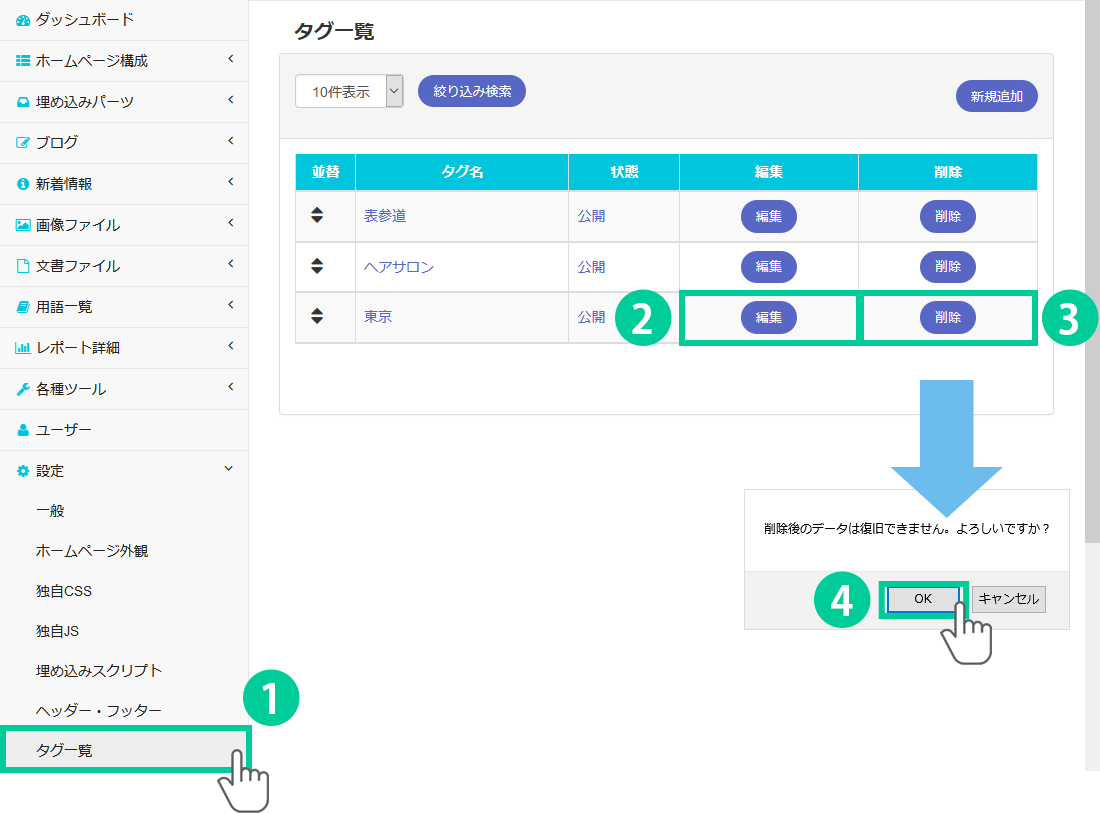Select 独自CSS in settings submenu
1100x813 pixels.
pyautogui.click(x=64, y=591)
